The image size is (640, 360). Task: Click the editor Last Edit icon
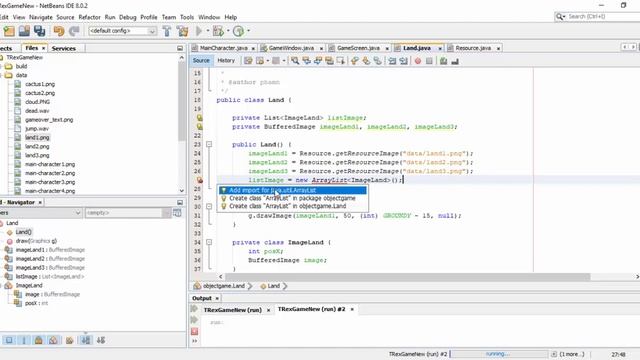click(248, 61)
